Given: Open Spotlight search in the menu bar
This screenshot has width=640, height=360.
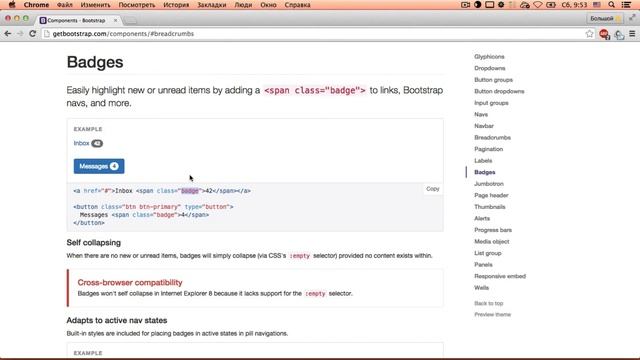Looking at the screenshot, I should coord(611,5).
